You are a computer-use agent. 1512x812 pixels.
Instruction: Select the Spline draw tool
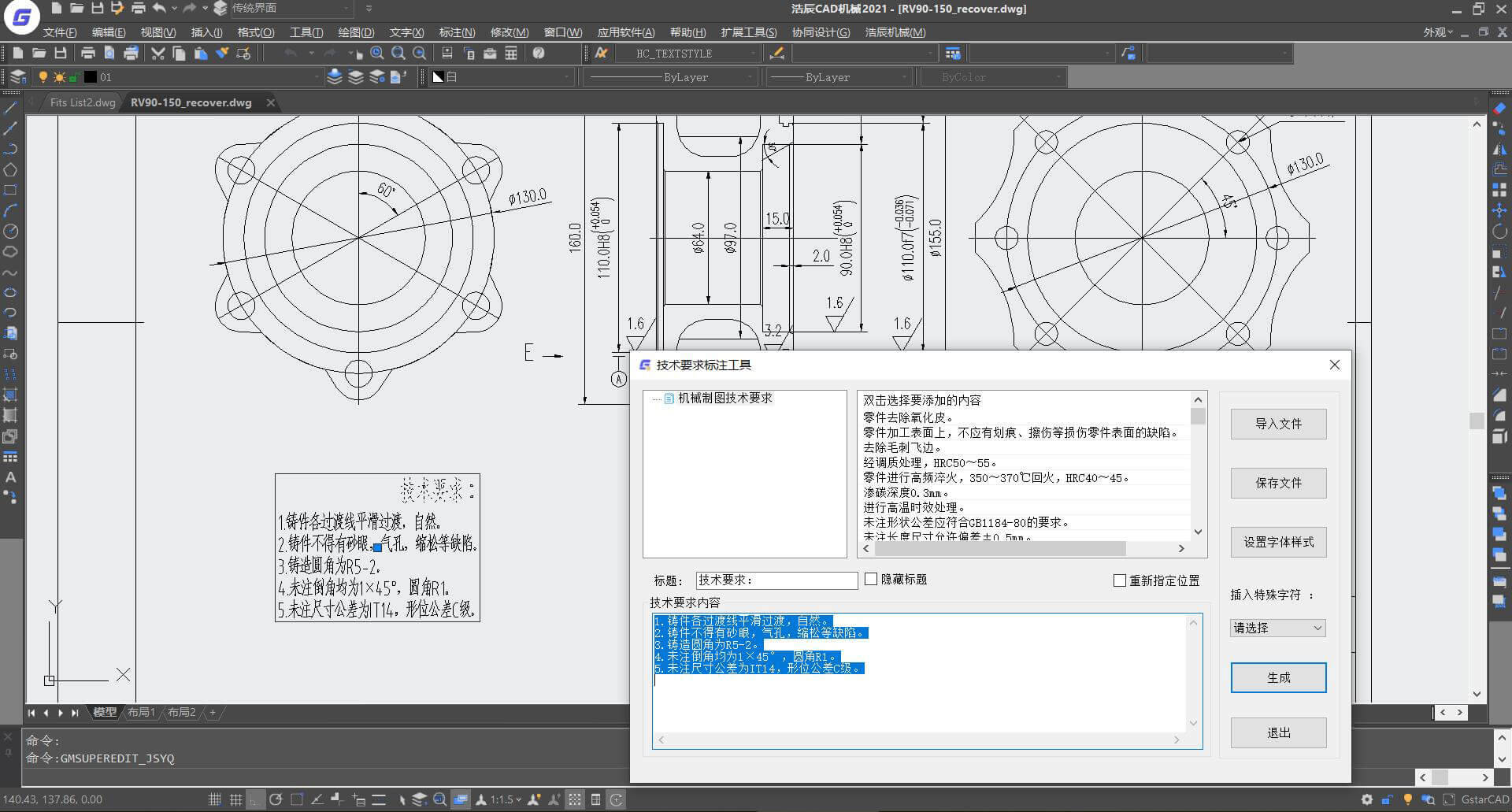point(10,273)
